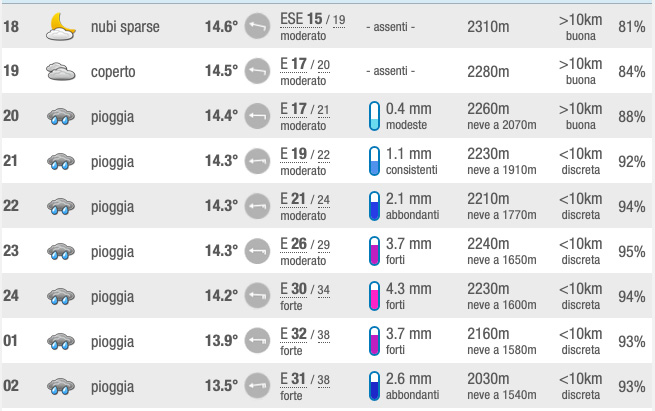Screen dimensions: 655x411
Task: Click the 95% humidity value
Action: [x=632, y=251]
